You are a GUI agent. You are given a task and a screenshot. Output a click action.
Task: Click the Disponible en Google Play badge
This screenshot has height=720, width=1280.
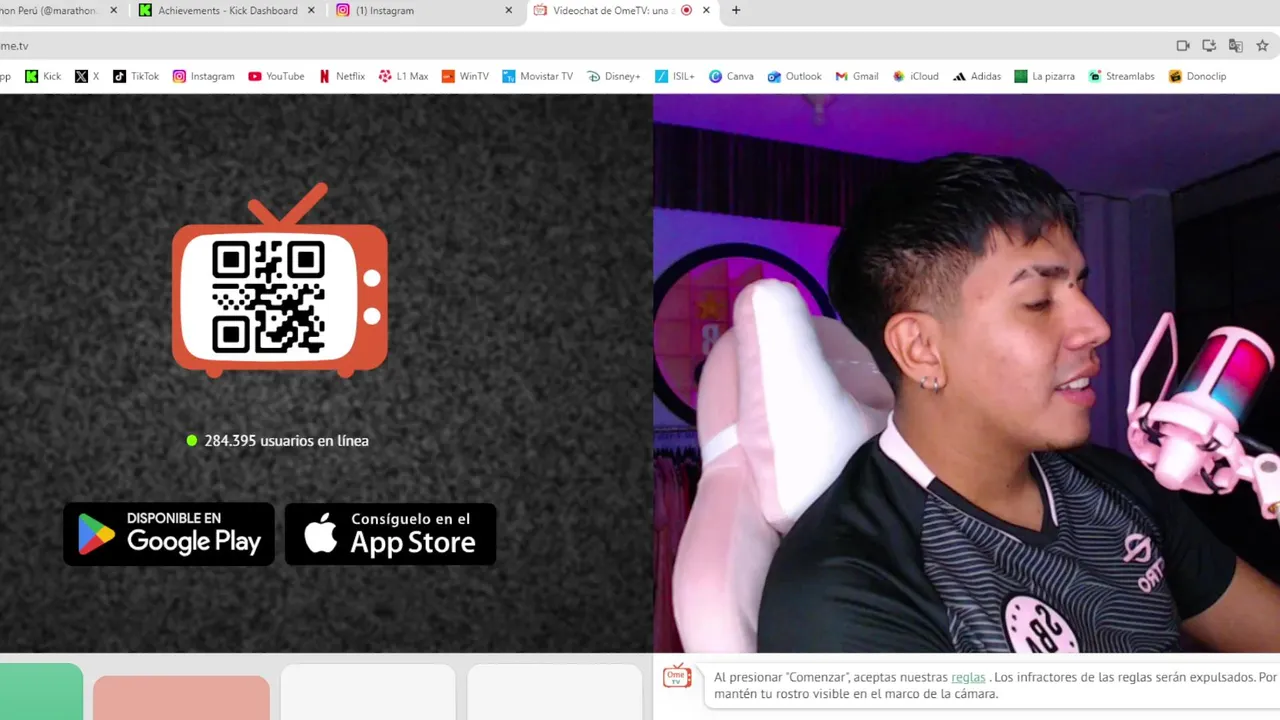coord(169,534)
